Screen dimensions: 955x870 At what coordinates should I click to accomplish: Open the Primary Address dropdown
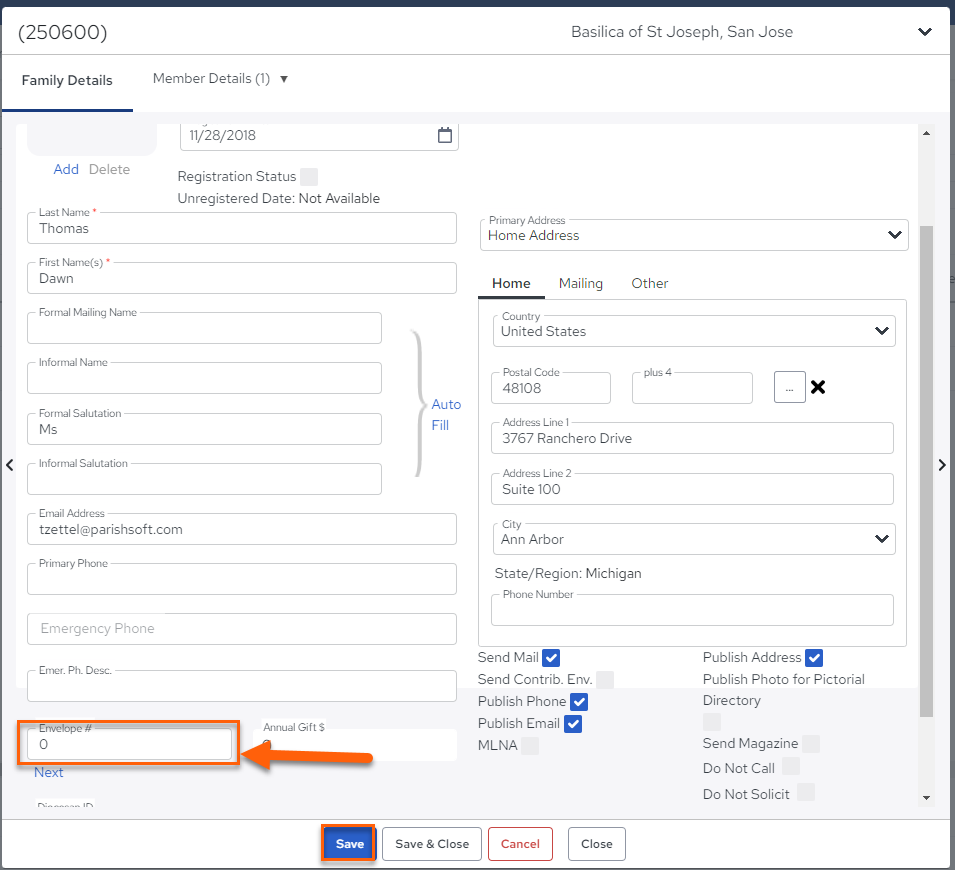click(694, 235)
